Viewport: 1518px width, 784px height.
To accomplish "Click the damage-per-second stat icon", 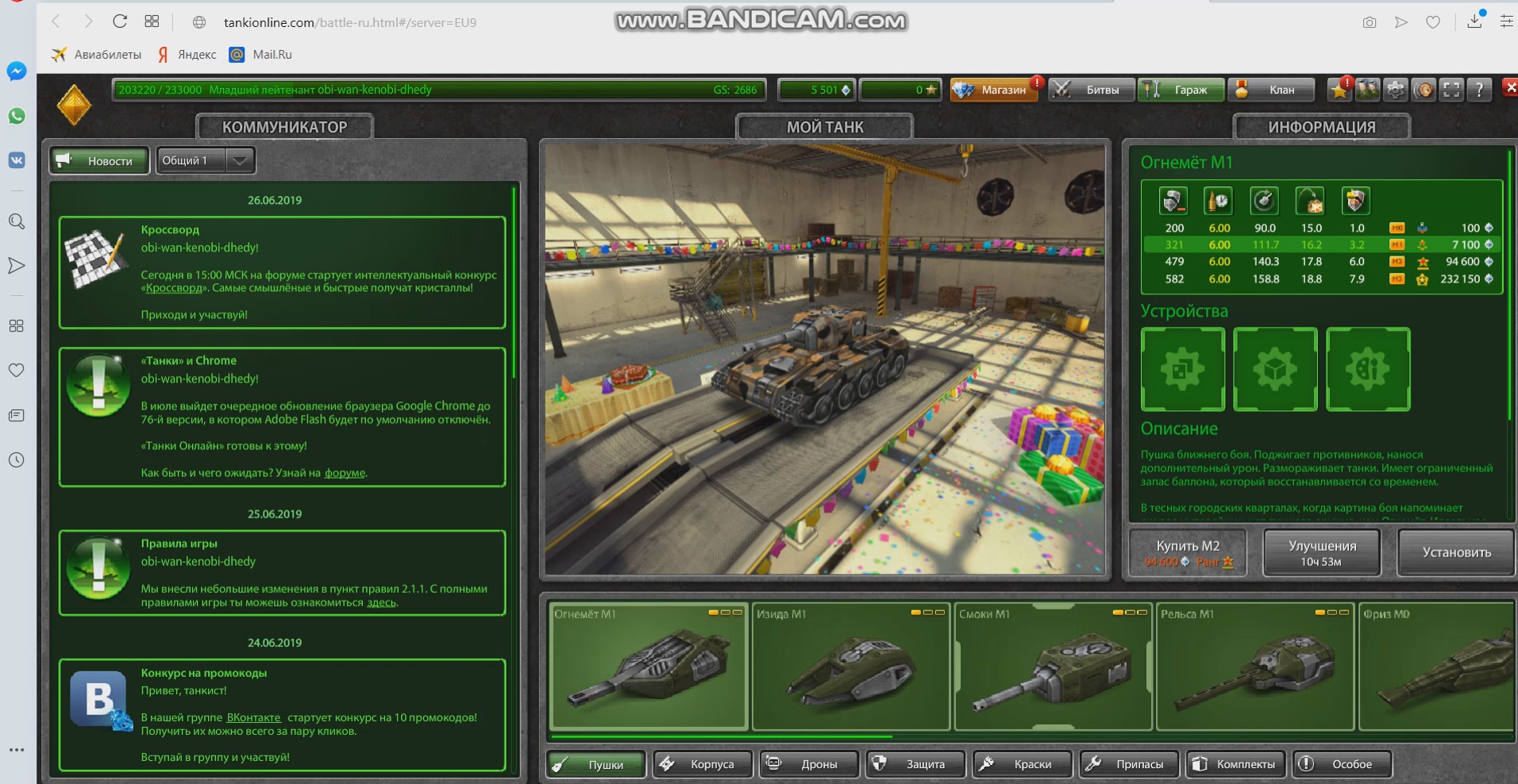I will (1173, 201).
